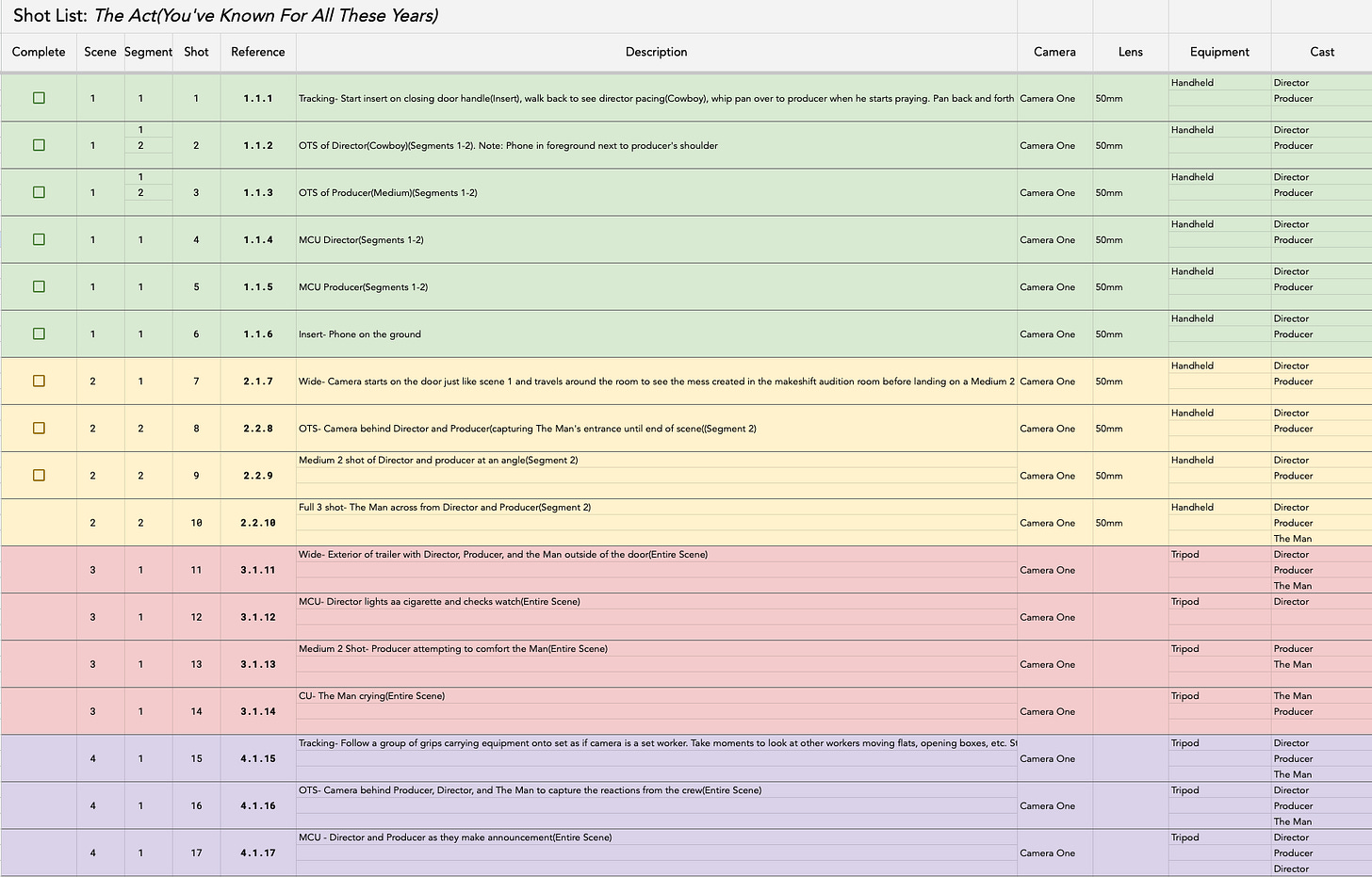Screen dimensions: 1372x877
Task: Select shot number 10 cell
Action: pyautogui.click(x=196, y=522)
